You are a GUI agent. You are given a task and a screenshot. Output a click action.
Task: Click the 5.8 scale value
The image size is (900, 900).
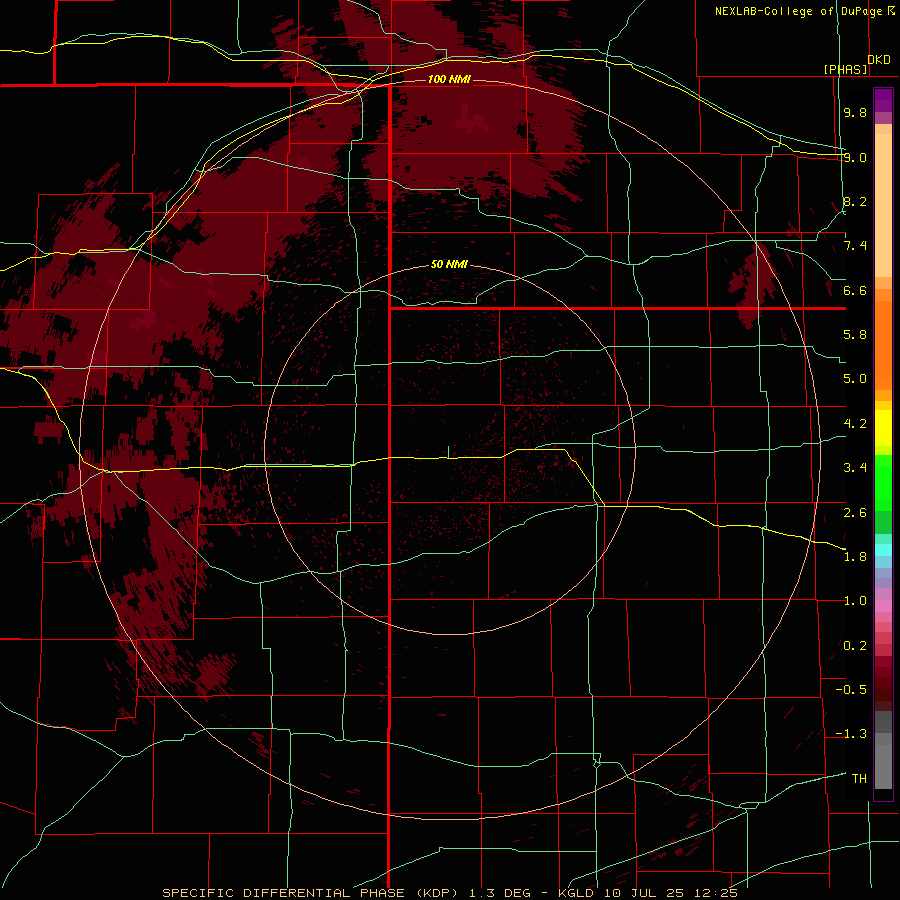click(x=855, y=335)
